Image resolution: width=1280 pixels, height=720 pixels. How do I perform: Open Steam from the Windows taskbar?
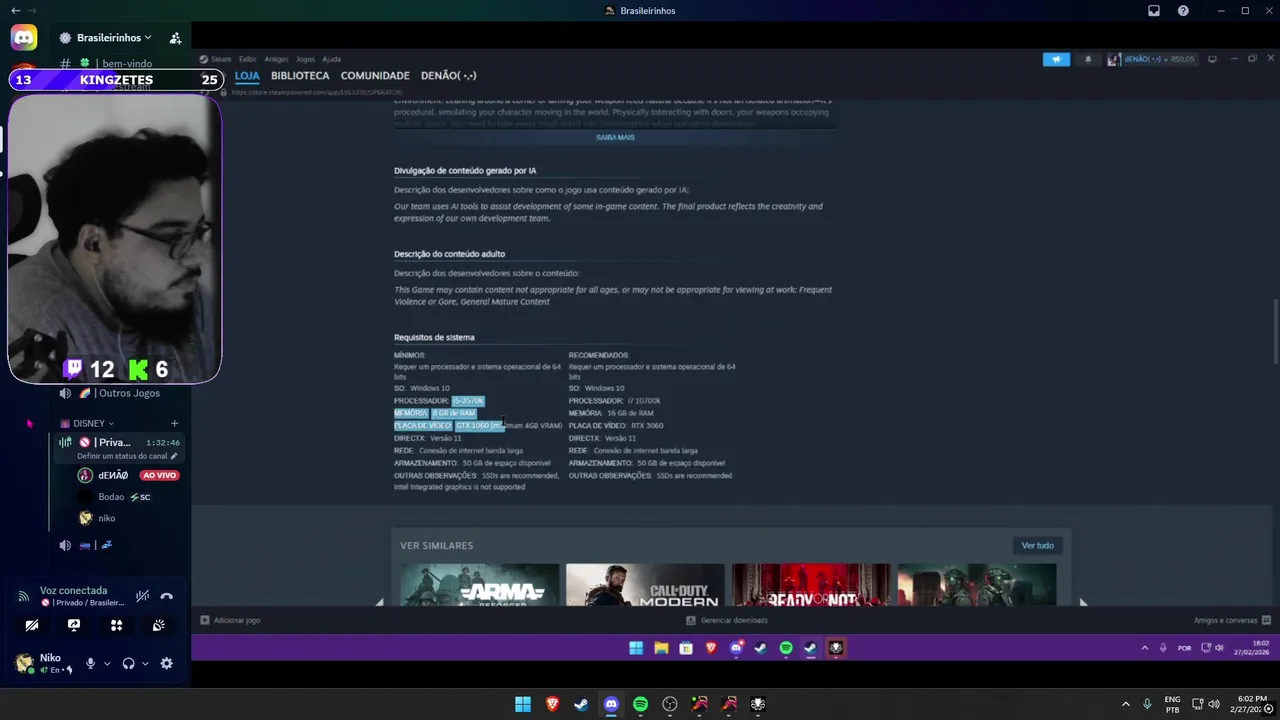point(581,704)
